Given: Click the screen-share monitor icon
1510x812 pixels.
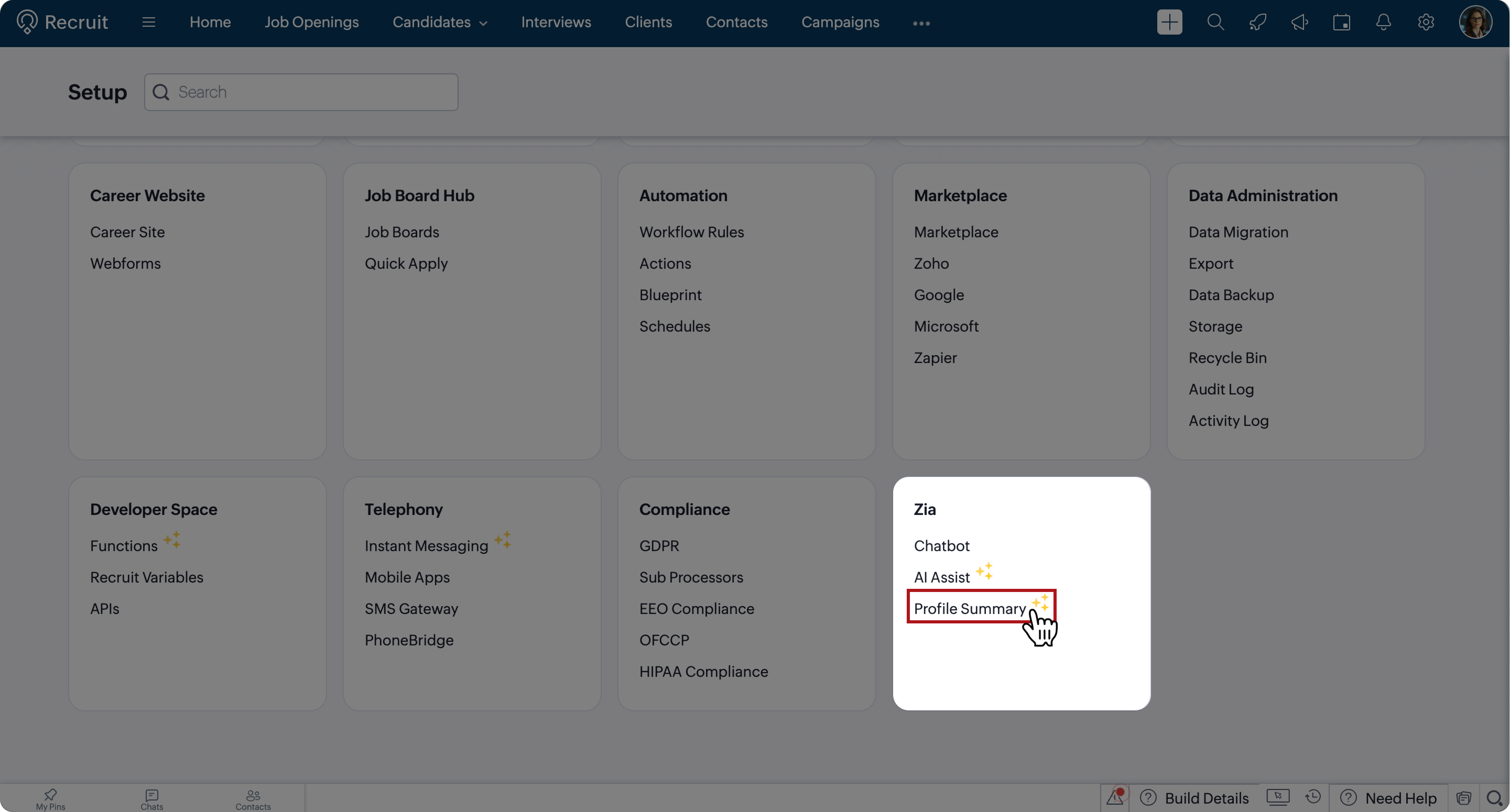Looking at the screenshot, I should tap(1278, 797).
